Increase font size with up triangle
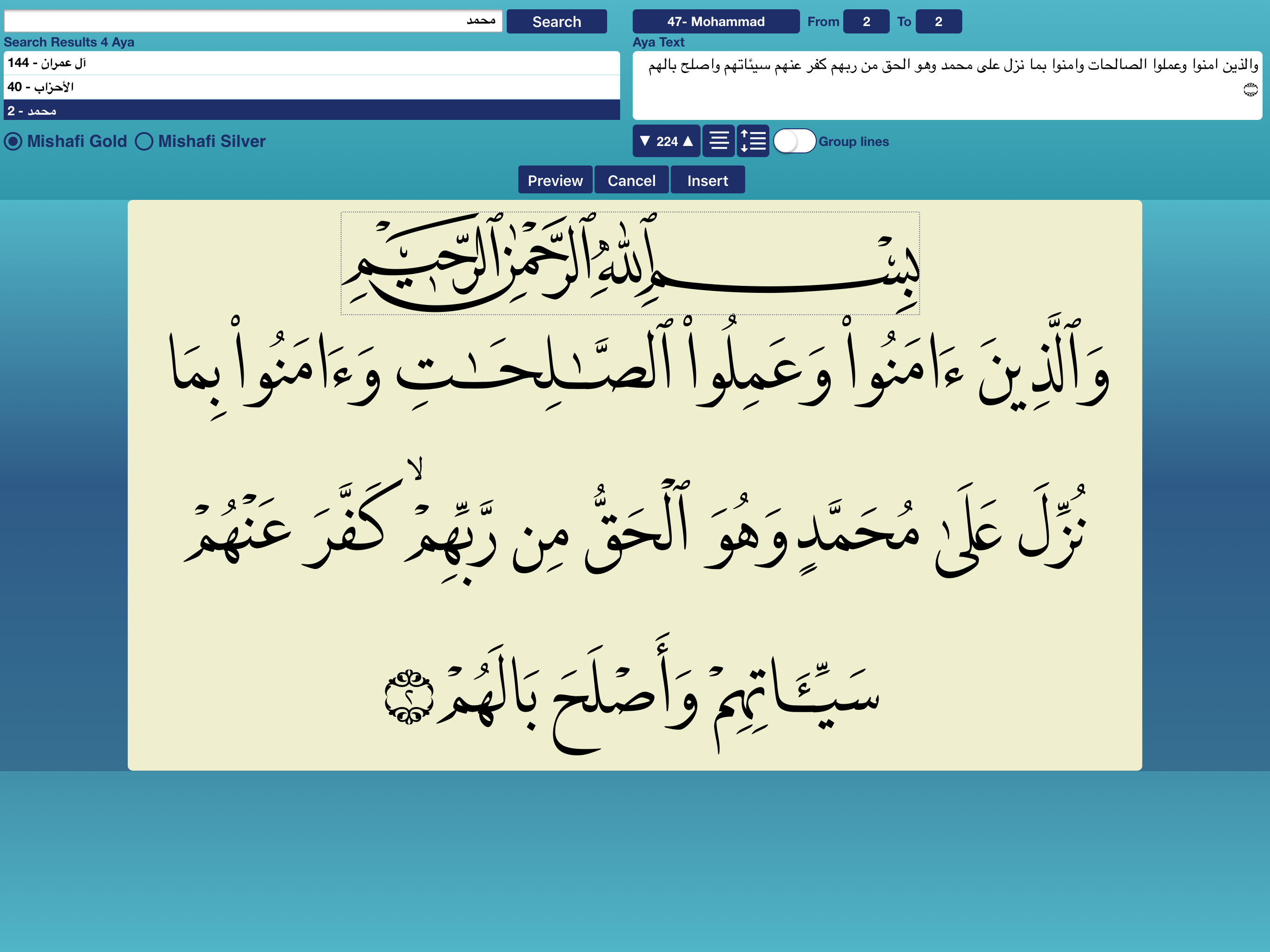The width and height of the screenshot is (1270, 952). [688, 141]
